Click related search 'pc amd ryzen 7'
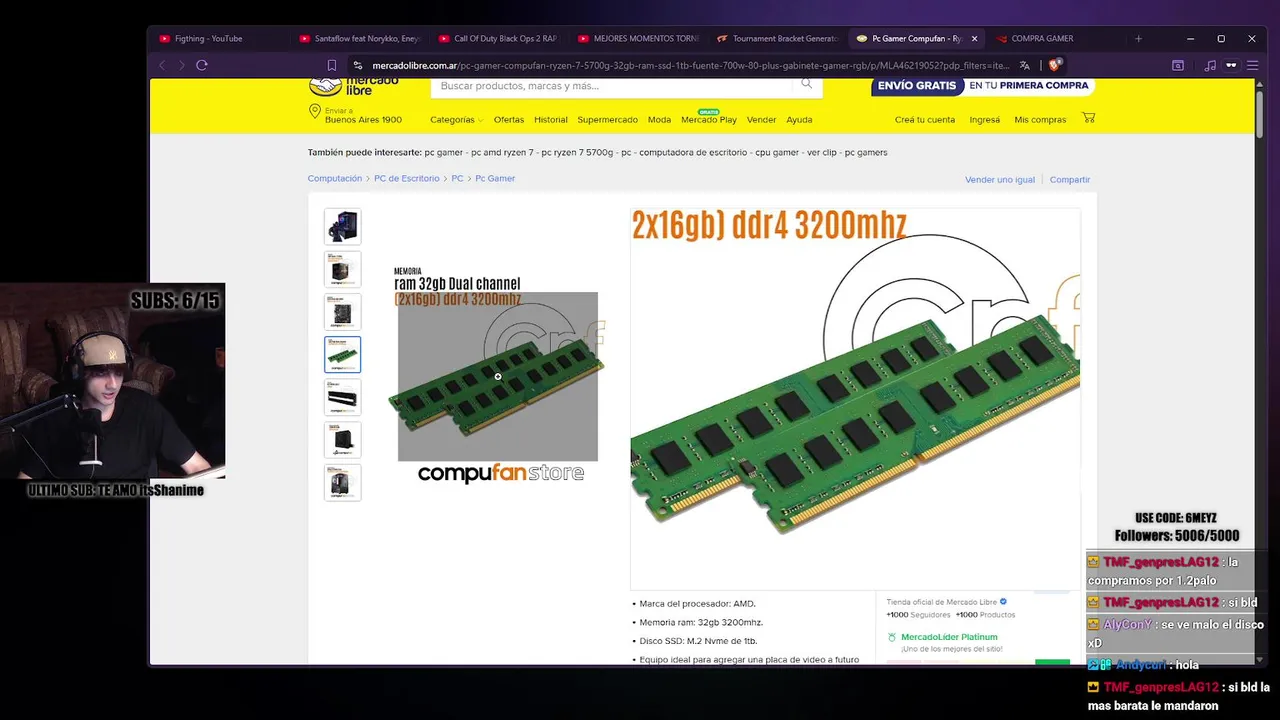Screen dimensions: 1280x720 point(502,153)
